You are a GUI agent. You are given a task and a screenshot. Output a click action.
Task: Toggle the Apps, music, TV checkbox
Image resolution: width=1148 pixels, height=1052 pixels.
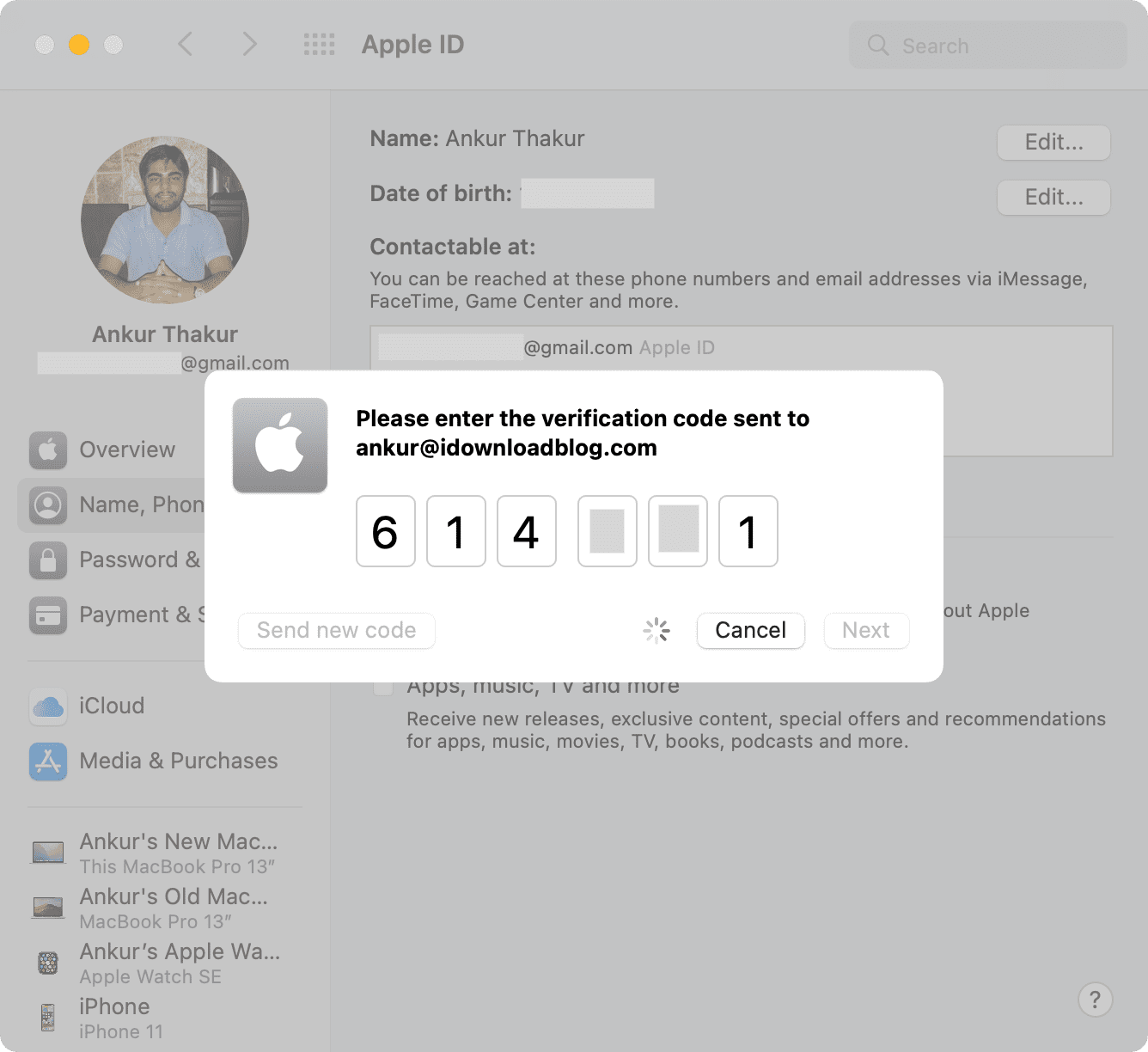[383, 688]
